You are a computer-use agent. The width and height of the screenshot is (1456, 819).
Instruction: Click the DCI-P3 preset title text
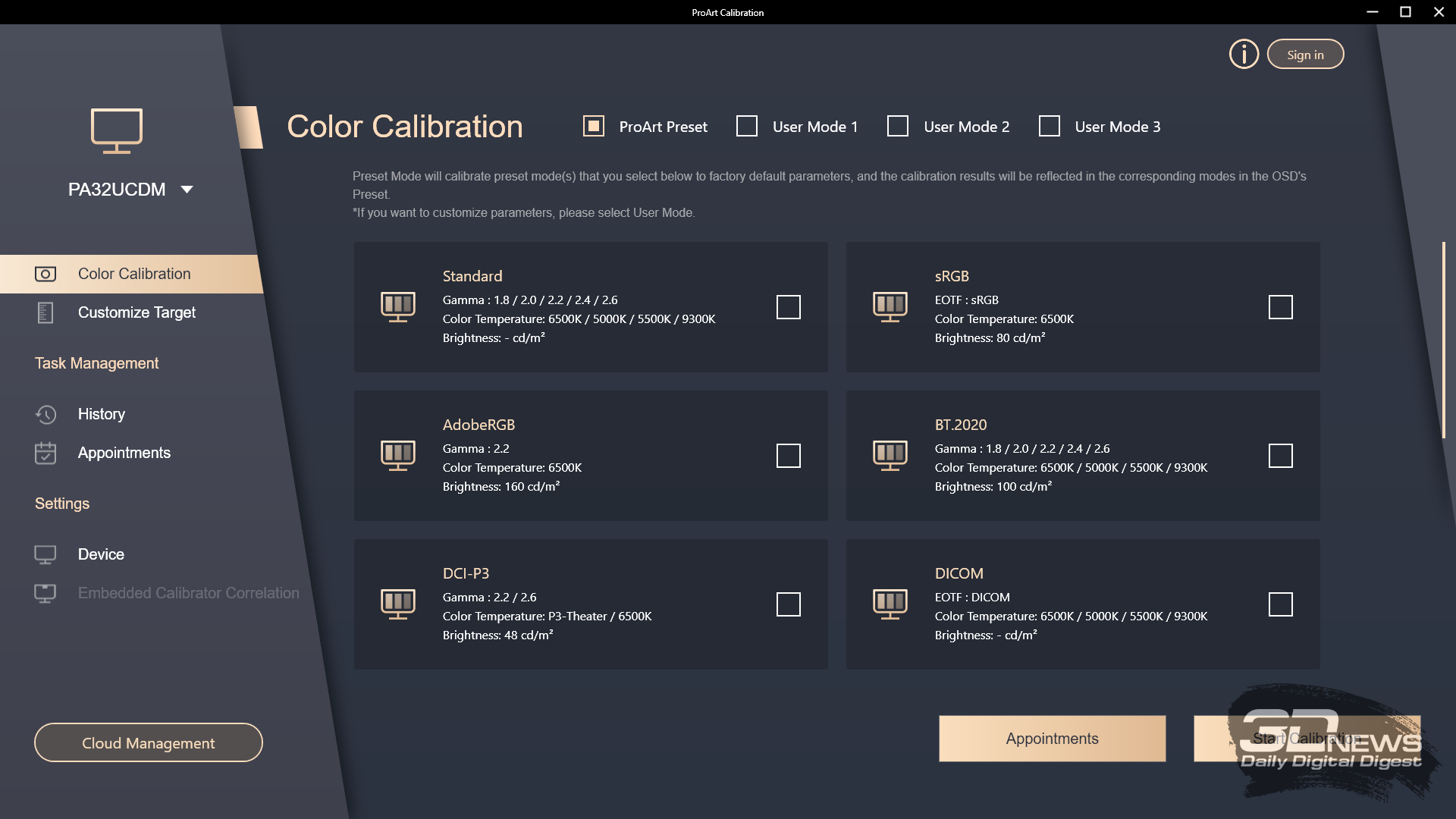466,573
